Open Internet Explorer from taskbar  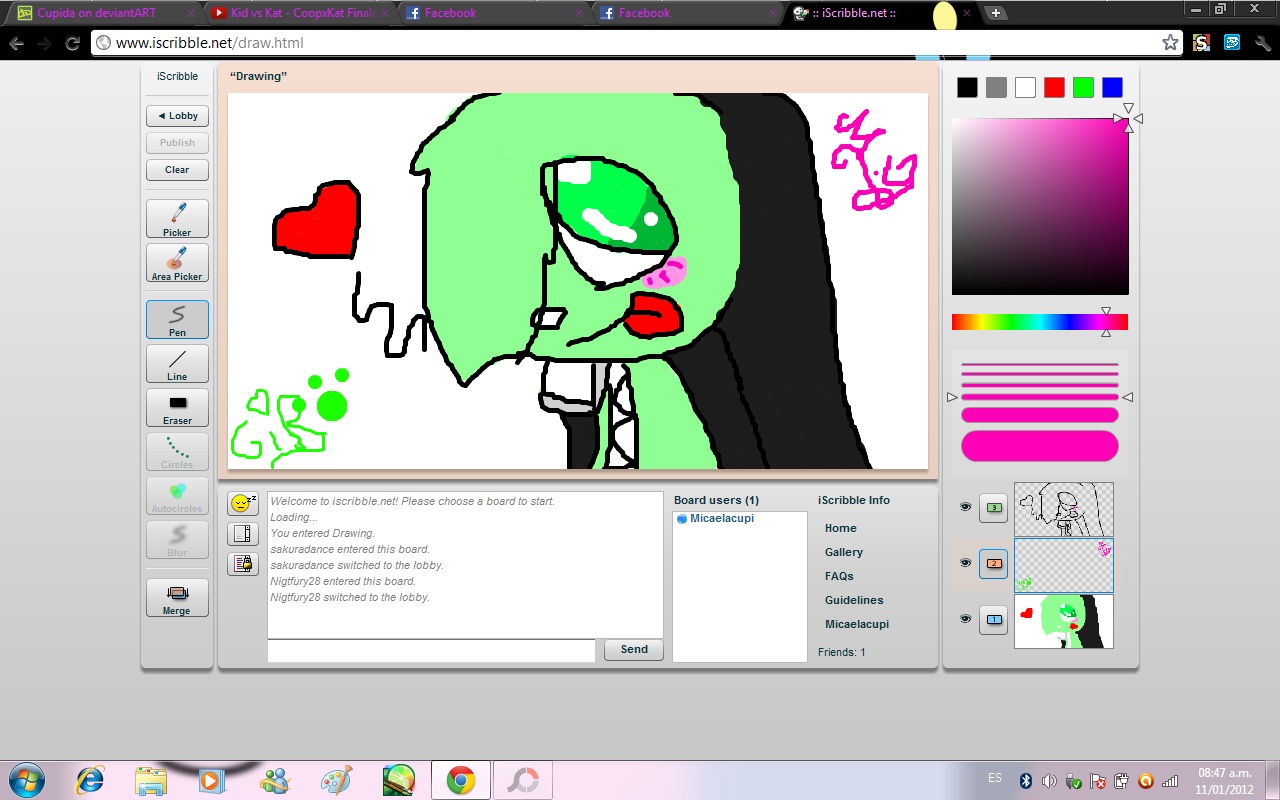coord(90,780)
